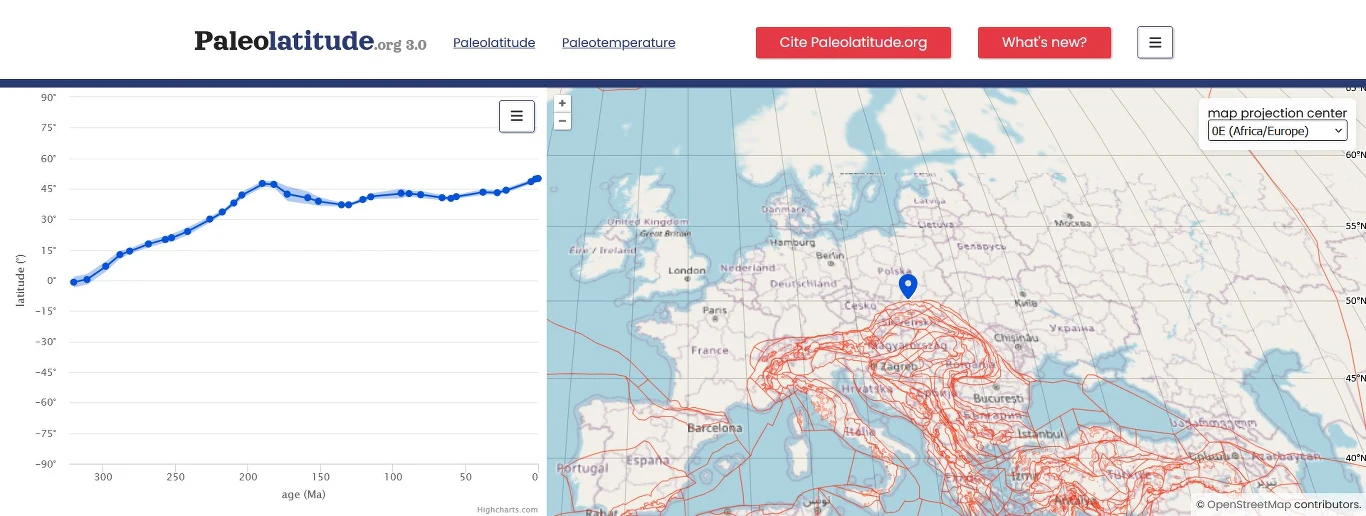The width and height of the screenshot is (1366, 516).
Task: Click the 'Hamburg' label on map
Action: (793, 242)
